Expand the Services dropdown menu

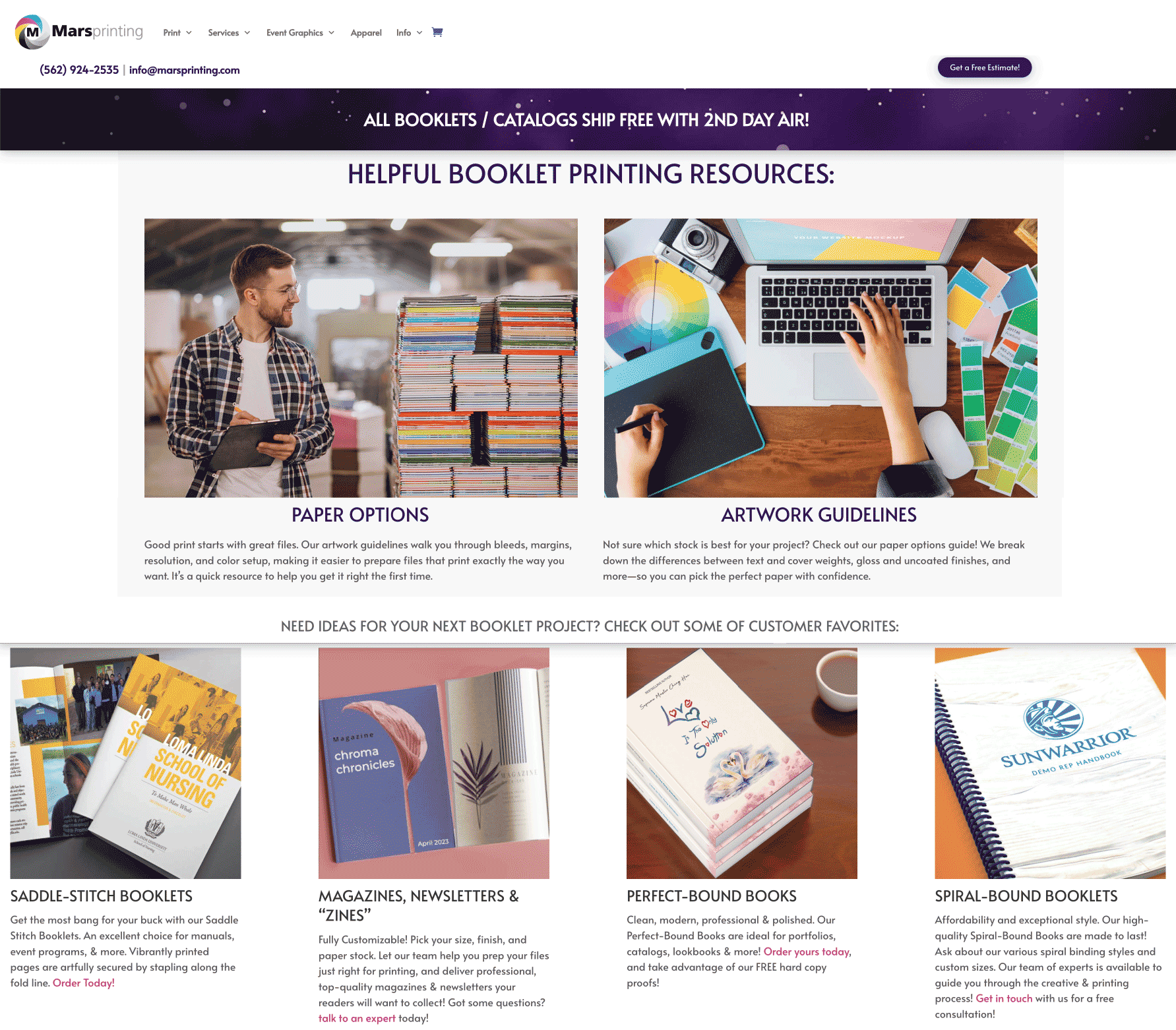tap(229, 32)
